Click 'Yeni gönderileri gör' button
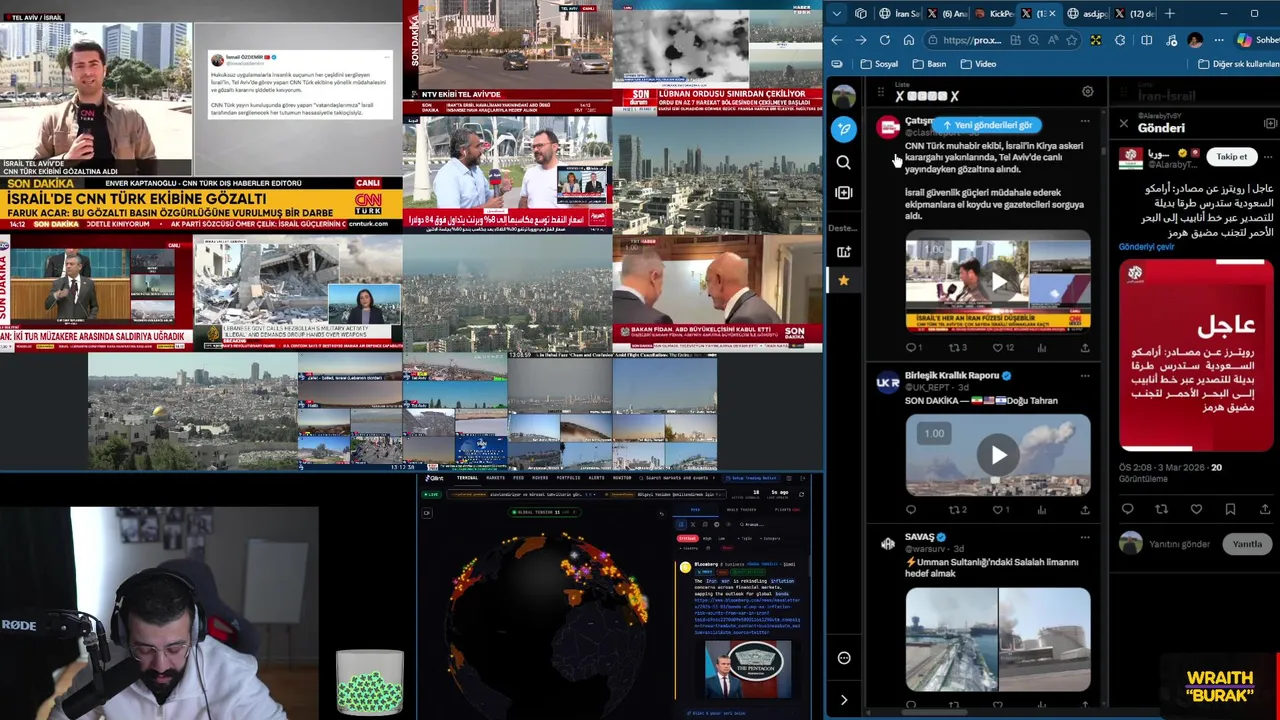 tap(988, 125)
